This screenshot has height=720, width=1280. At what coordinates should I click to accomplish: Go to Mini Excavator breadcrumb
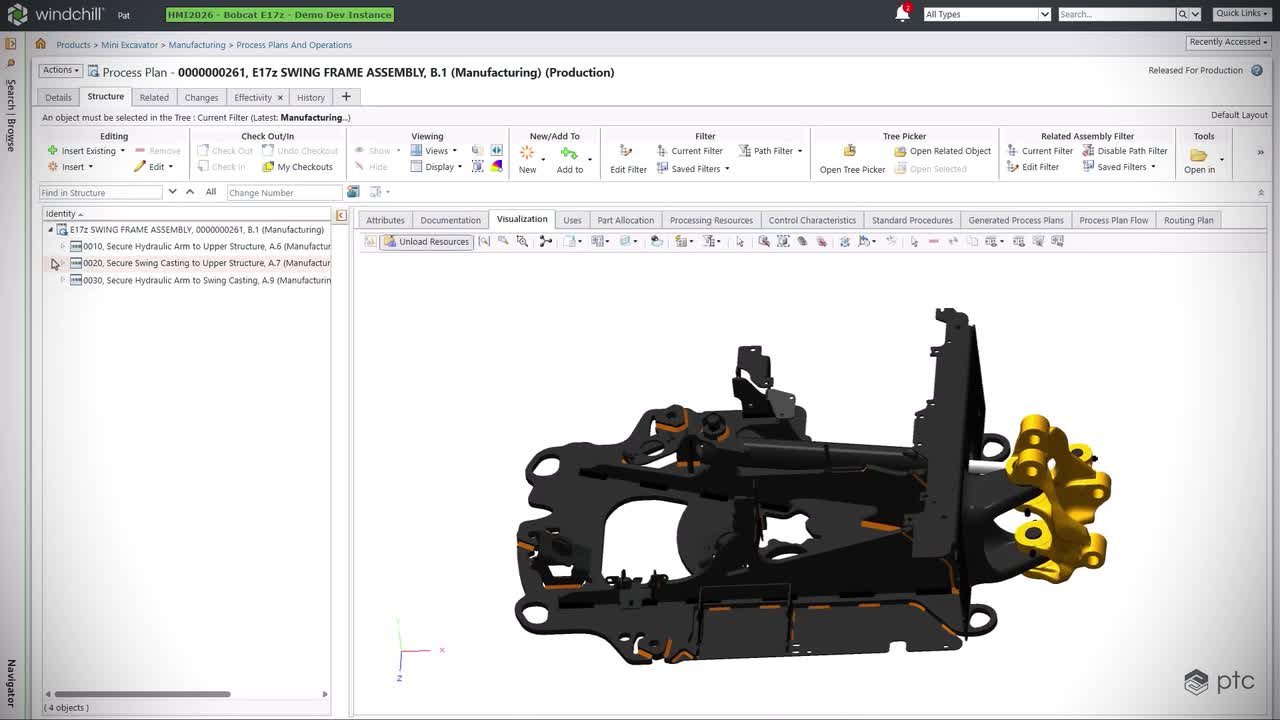pyautogui.click(x=129, y=45)
